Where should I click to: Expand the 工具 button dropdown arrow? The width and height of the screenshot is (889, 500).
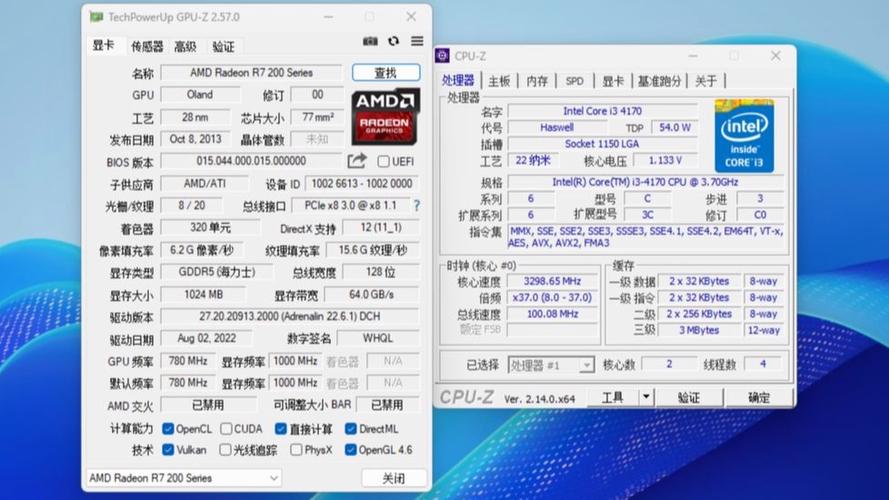point(646,397)
